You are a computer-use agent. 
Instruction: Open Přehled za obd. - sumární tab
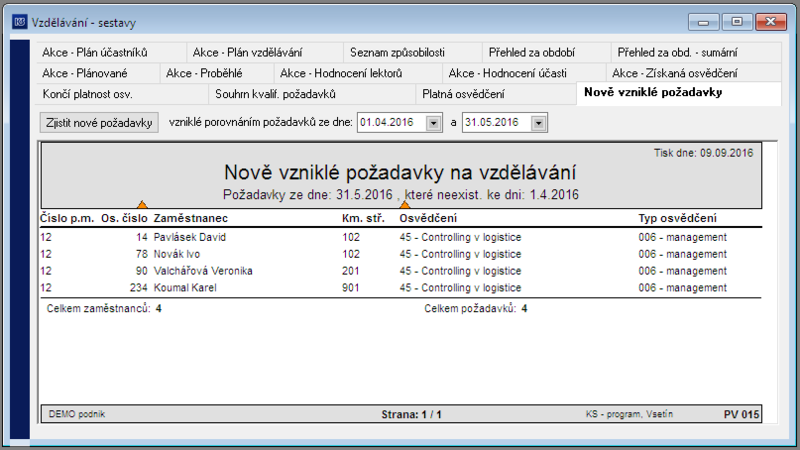click(x=696, y=53)
